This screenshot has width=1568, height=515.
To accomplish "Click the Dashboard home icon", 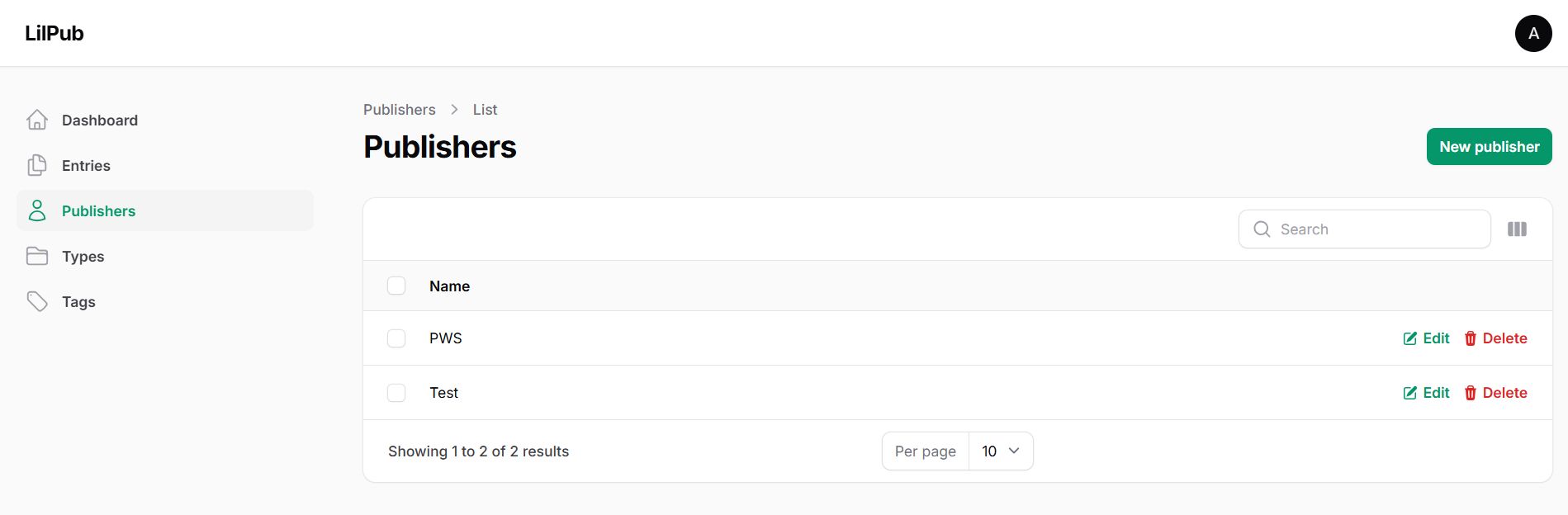I will click(37, 120).
